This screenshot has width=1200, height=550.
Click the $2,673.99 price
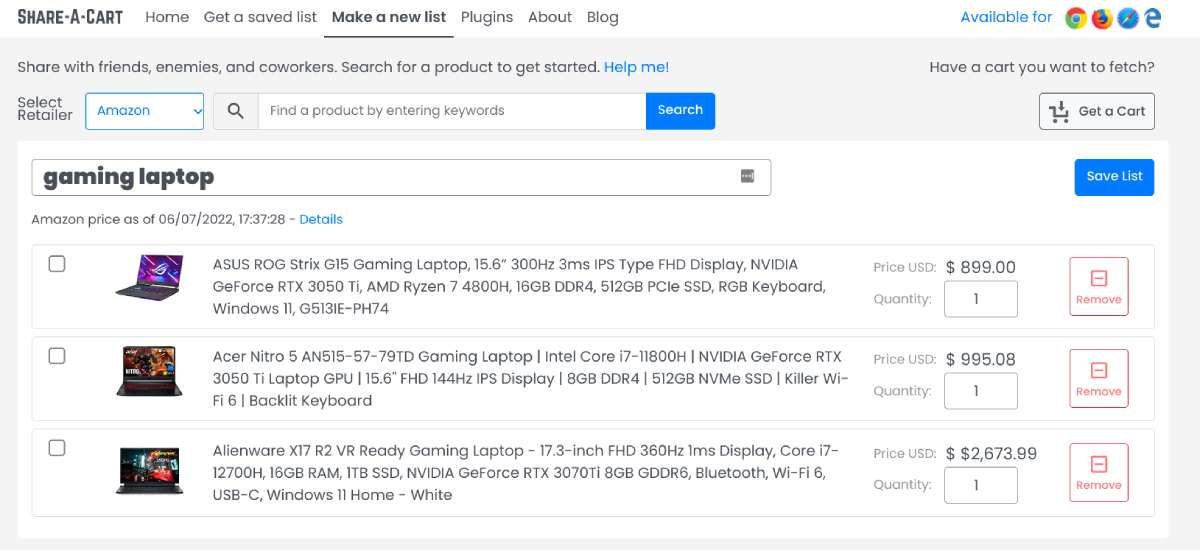pyautogui.click(x=991, y=453)
